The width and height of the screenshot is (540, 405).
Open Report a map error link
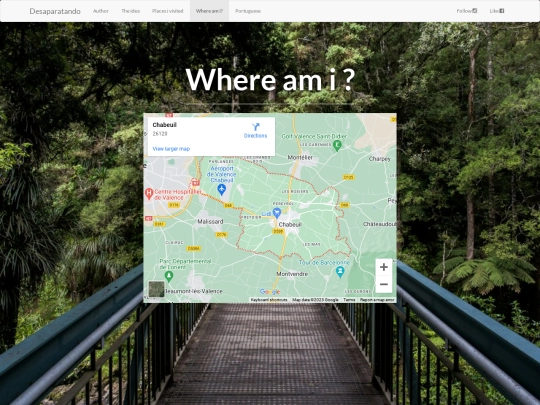pos(377,300)
